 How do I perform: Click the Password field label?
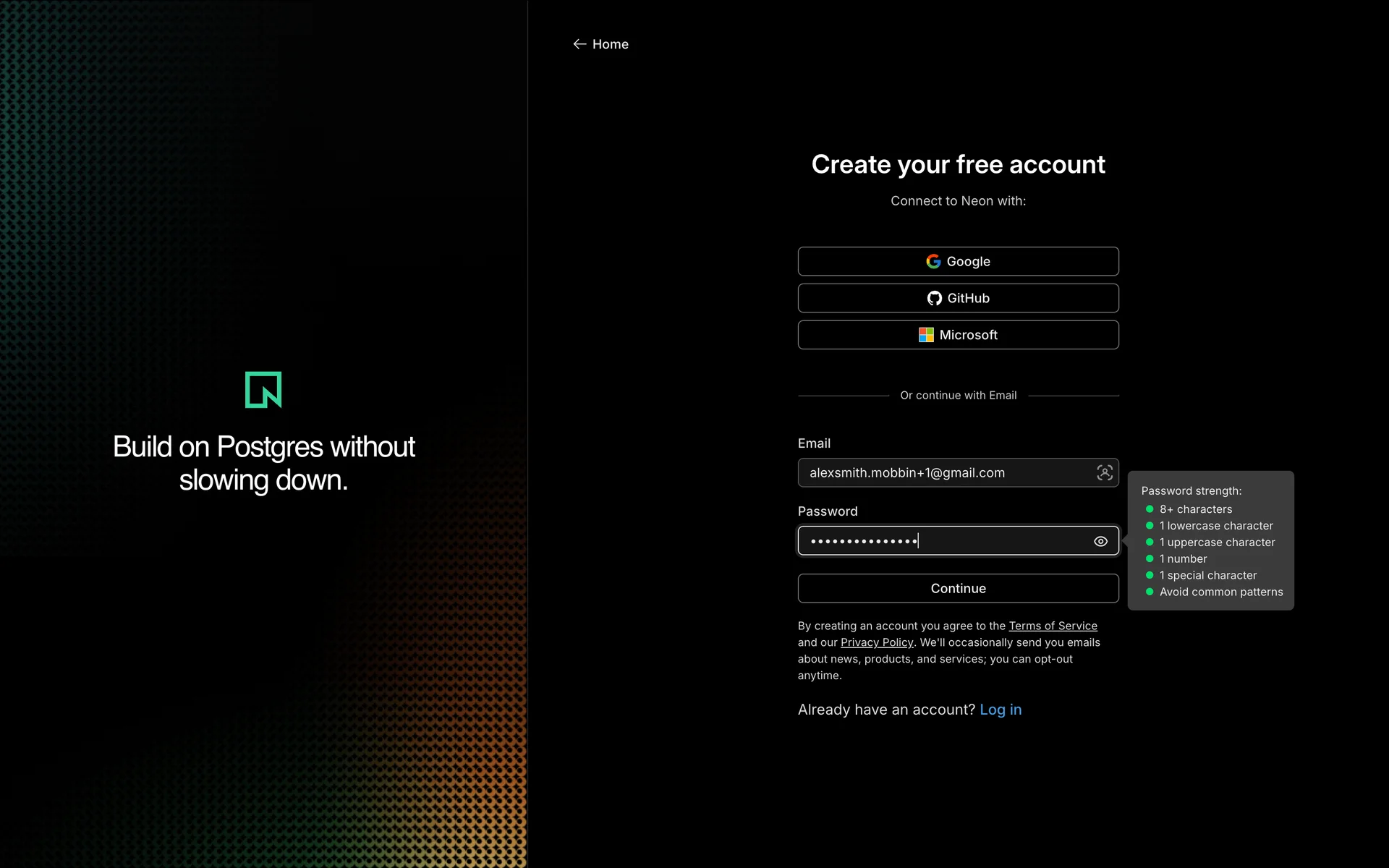(828, 511)
